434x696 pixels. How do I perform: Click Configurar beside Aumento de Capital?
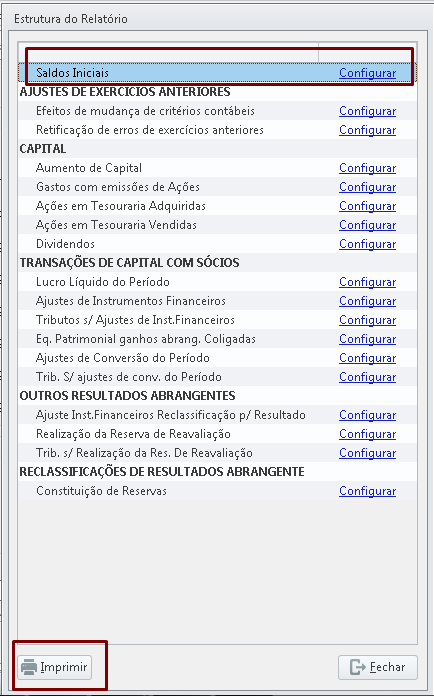point(367,168)
